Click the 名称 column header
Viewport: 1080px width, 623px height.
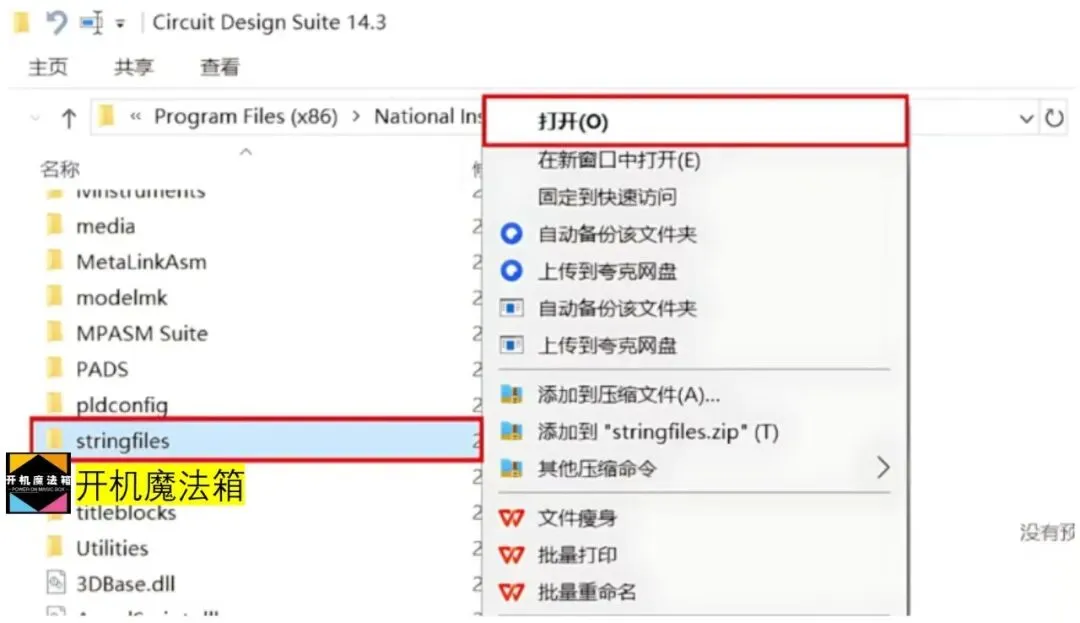pyautogui.click(x=60, y=169)
